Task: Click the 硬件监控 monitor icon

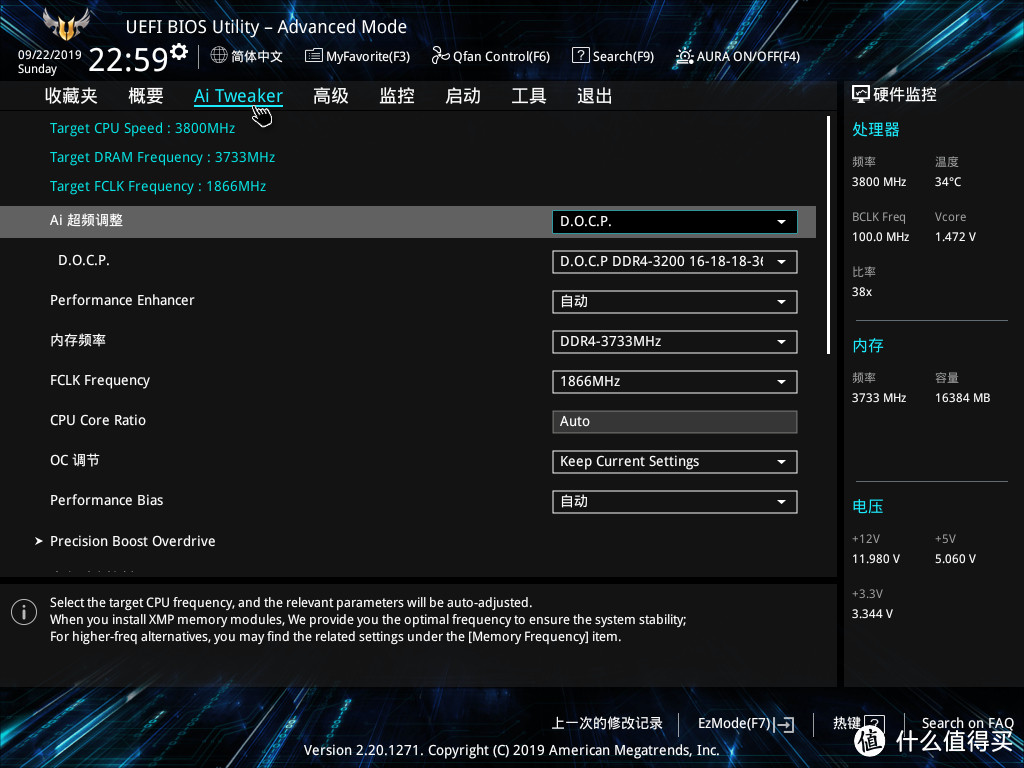Action: coord(861,95)
